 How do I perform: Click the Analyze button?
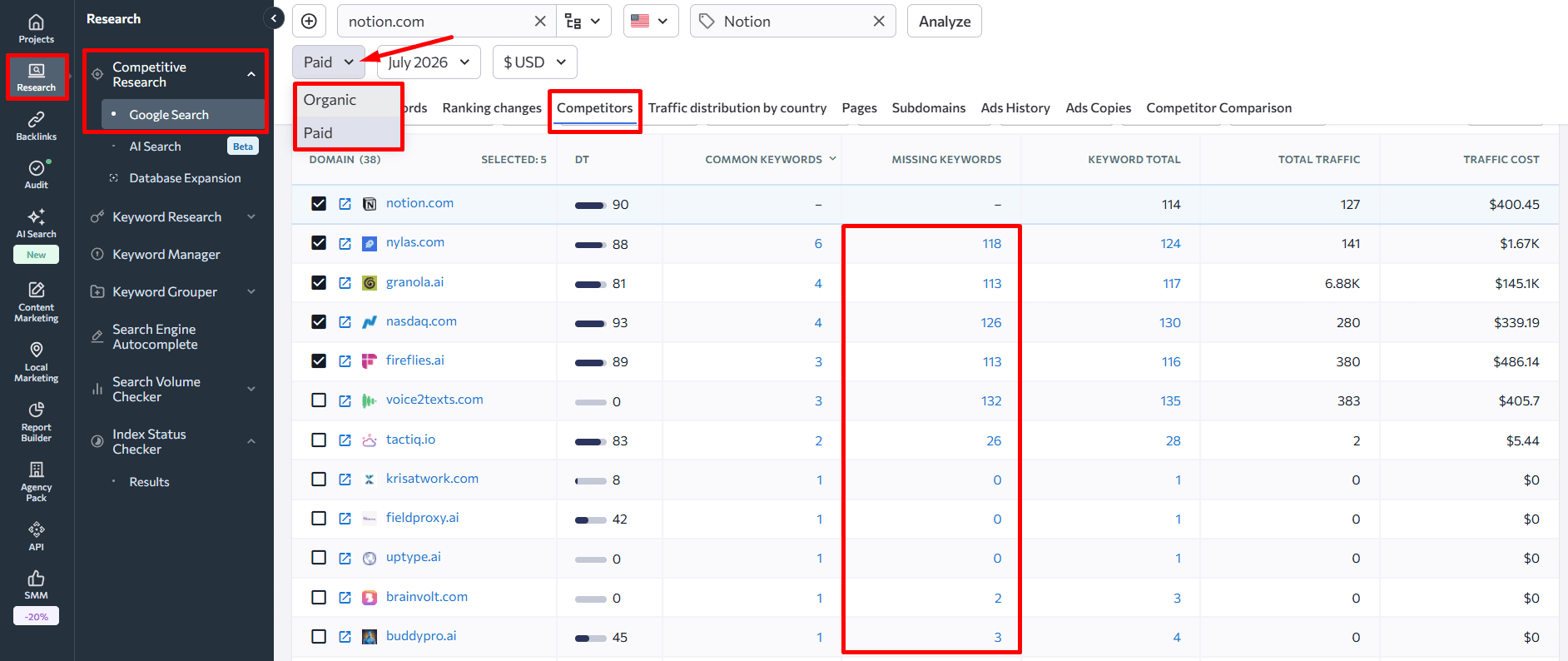tap(945, 21)
